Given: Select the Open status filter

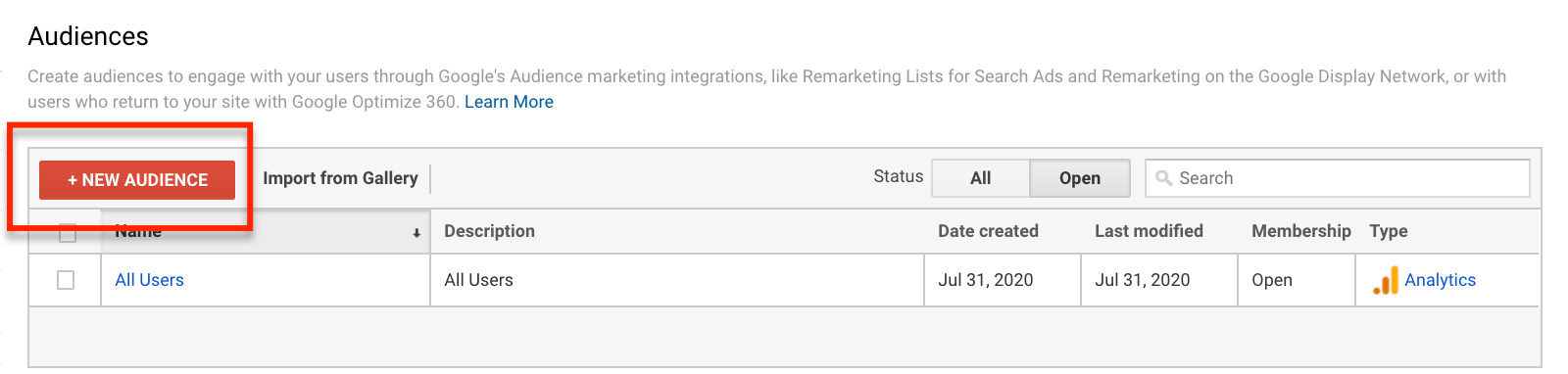Looking at the screenshot, I should 1079,178.
